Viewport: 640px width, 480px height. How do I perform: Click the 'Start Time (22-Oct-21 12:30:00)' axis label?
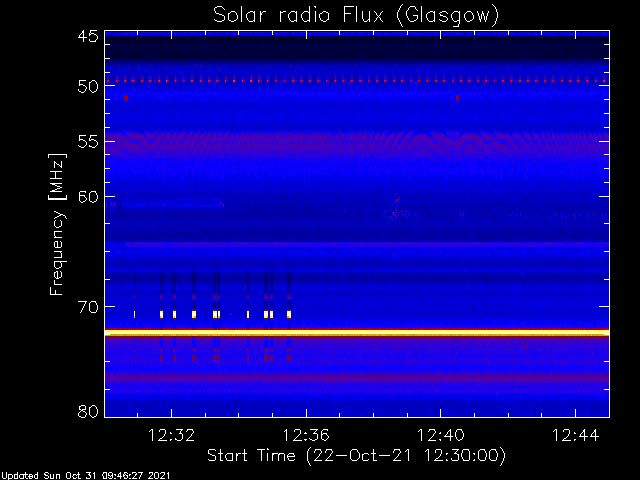click(356, 456)
